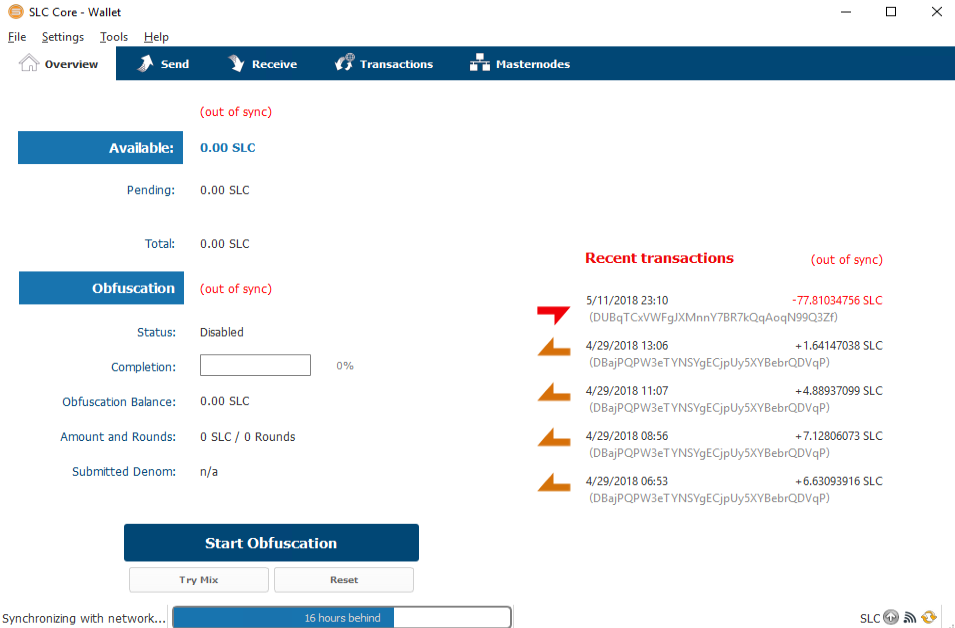Click the network connections signal icon

tap(910, 618)
